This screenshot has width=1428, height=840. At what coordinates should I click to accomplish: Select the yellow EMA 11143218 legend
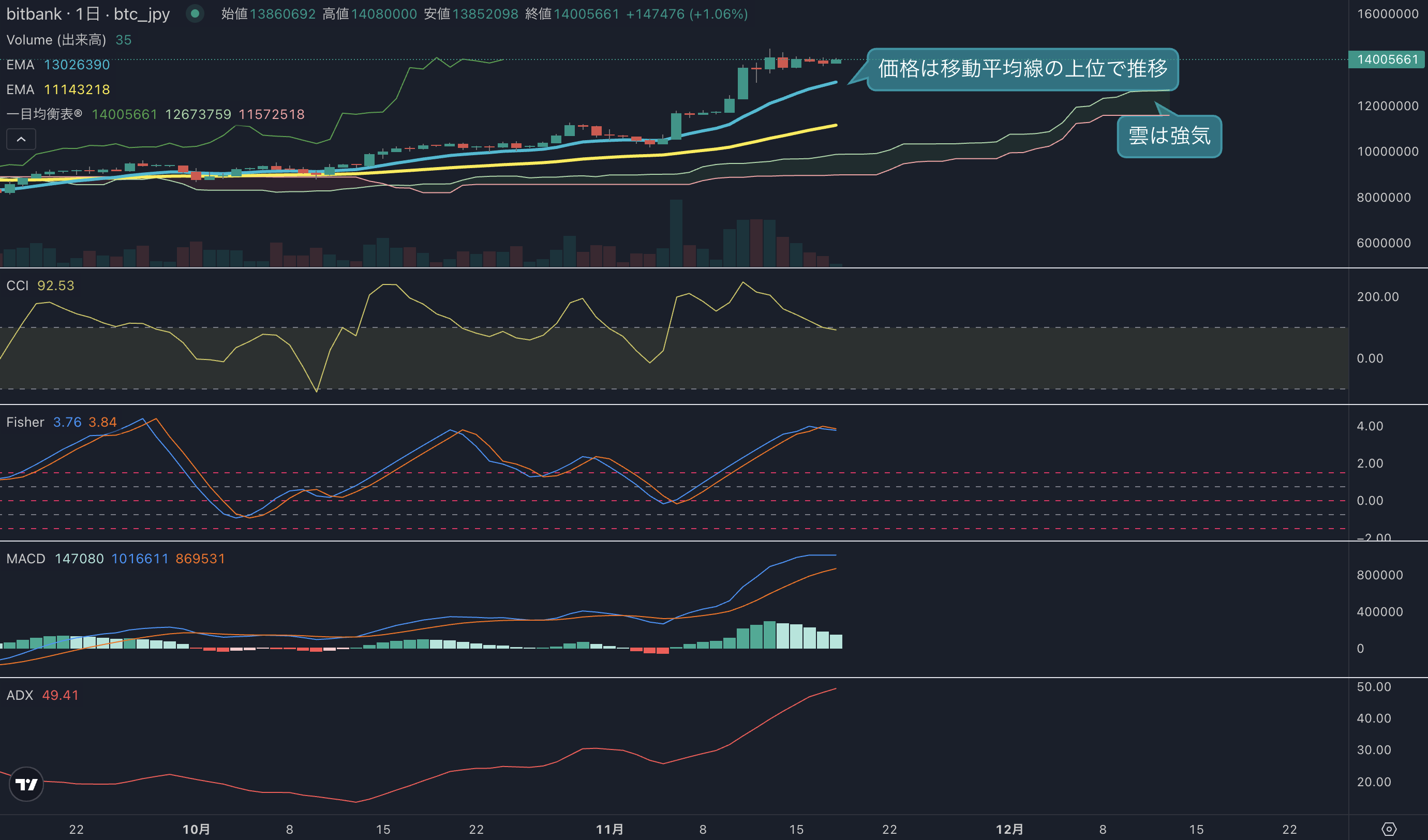(x=58, y=89)
